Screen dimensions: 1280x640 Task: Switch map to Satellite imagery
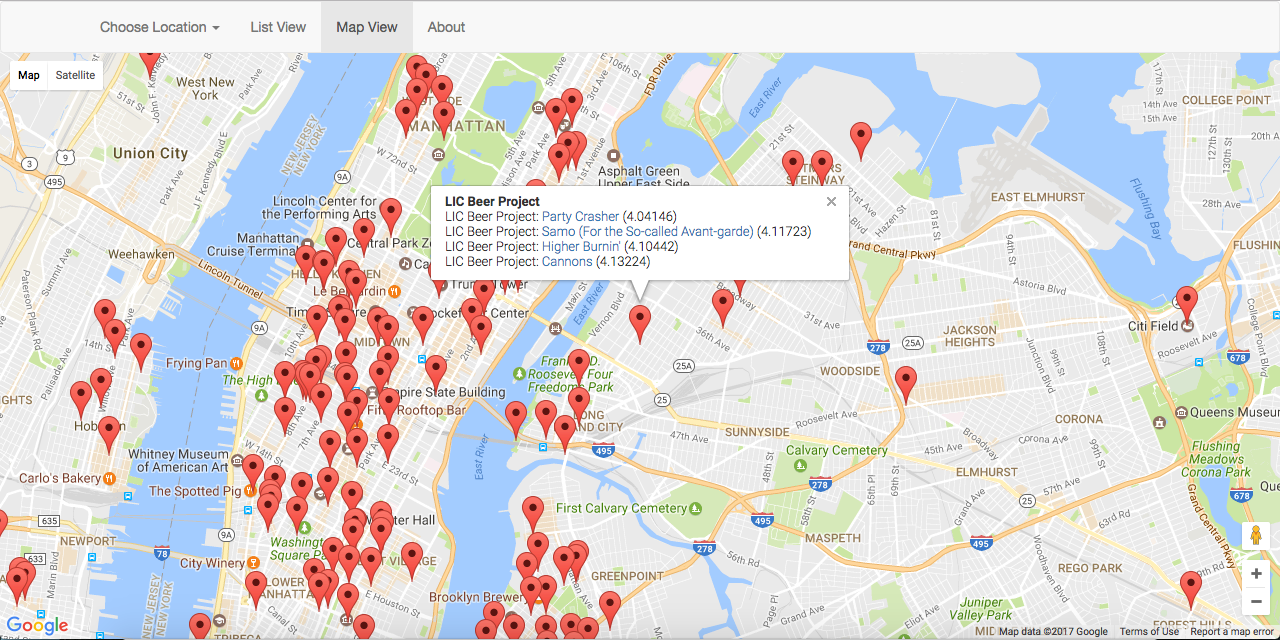76,75
